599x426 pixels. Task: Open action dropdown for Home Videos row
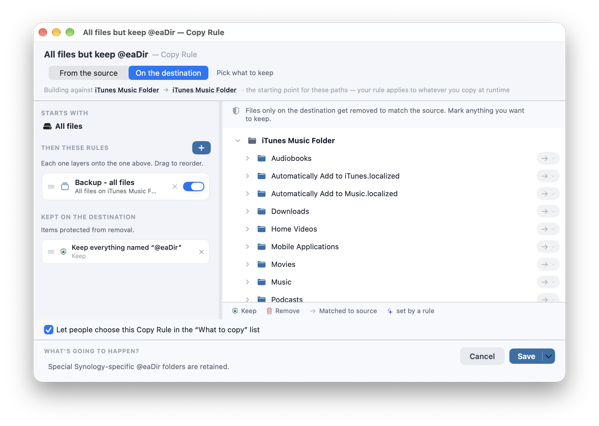[x=548, y=229]
